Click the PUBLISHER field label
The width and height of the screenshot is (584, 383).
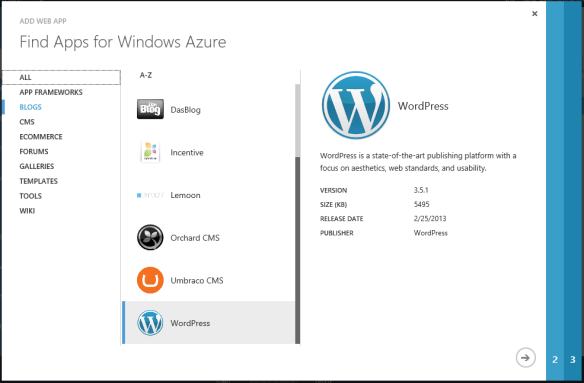[x=337, y=233]
